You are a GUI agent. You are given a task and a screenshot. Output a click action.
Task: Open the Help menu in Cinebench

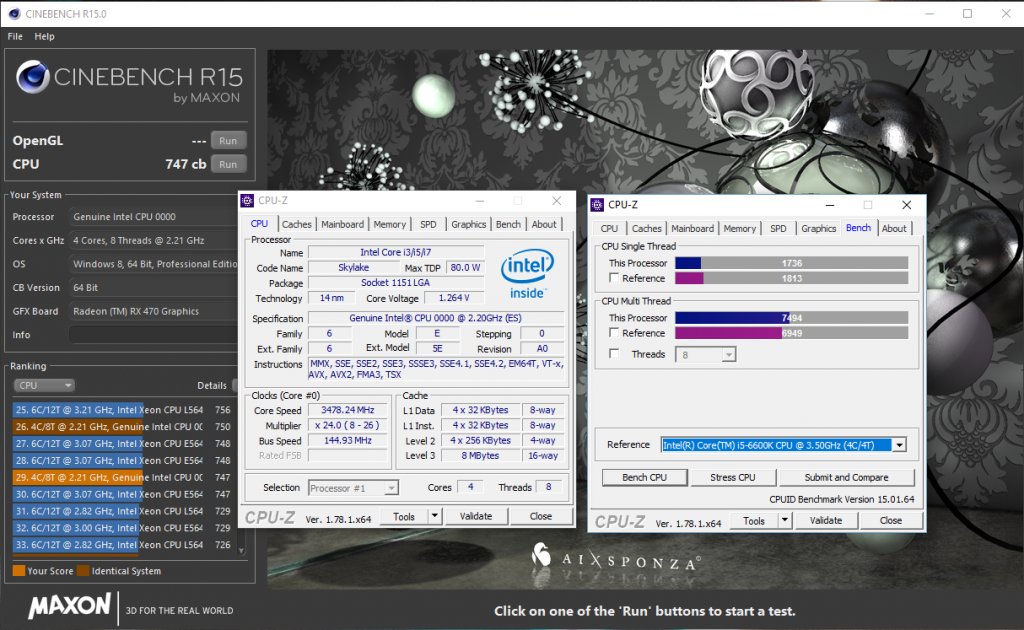(x=44, y=37)
